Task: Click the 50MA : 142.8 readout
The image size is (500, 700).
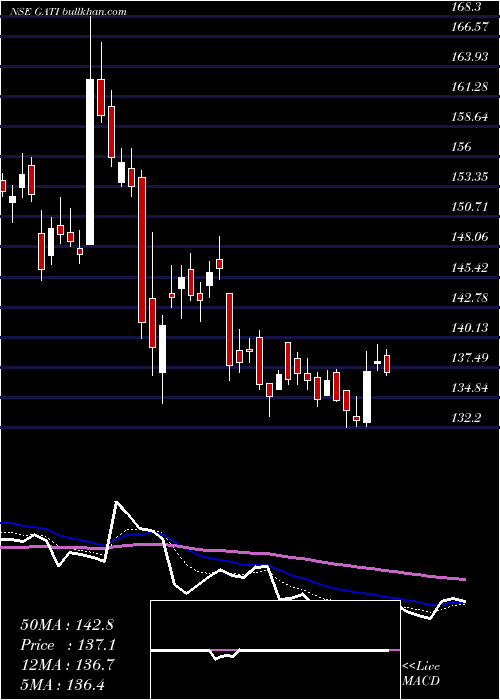Action: tap(68, 625)
